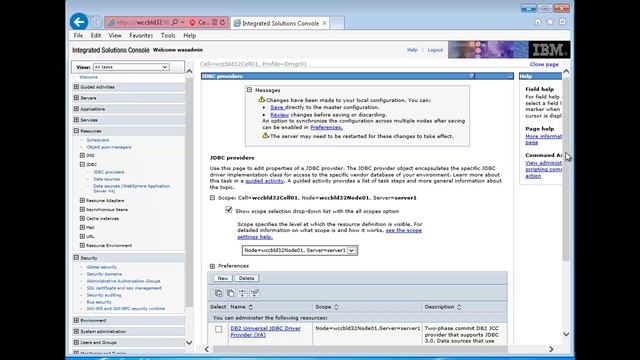Open Schedulers under Resources
The height and width of the screenshot is (360, 640).
(x=98, y=140)
